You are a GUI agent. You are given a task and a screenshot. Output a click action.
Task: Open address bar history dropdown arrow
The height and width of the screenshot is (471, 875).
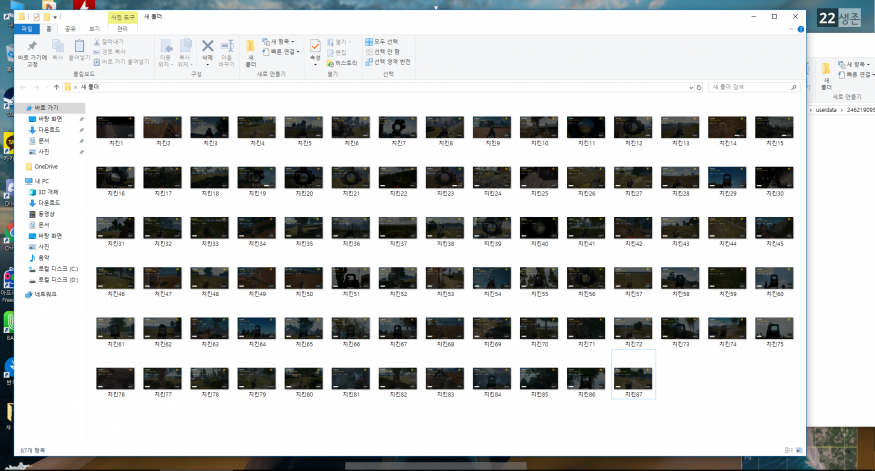[689, 87]
